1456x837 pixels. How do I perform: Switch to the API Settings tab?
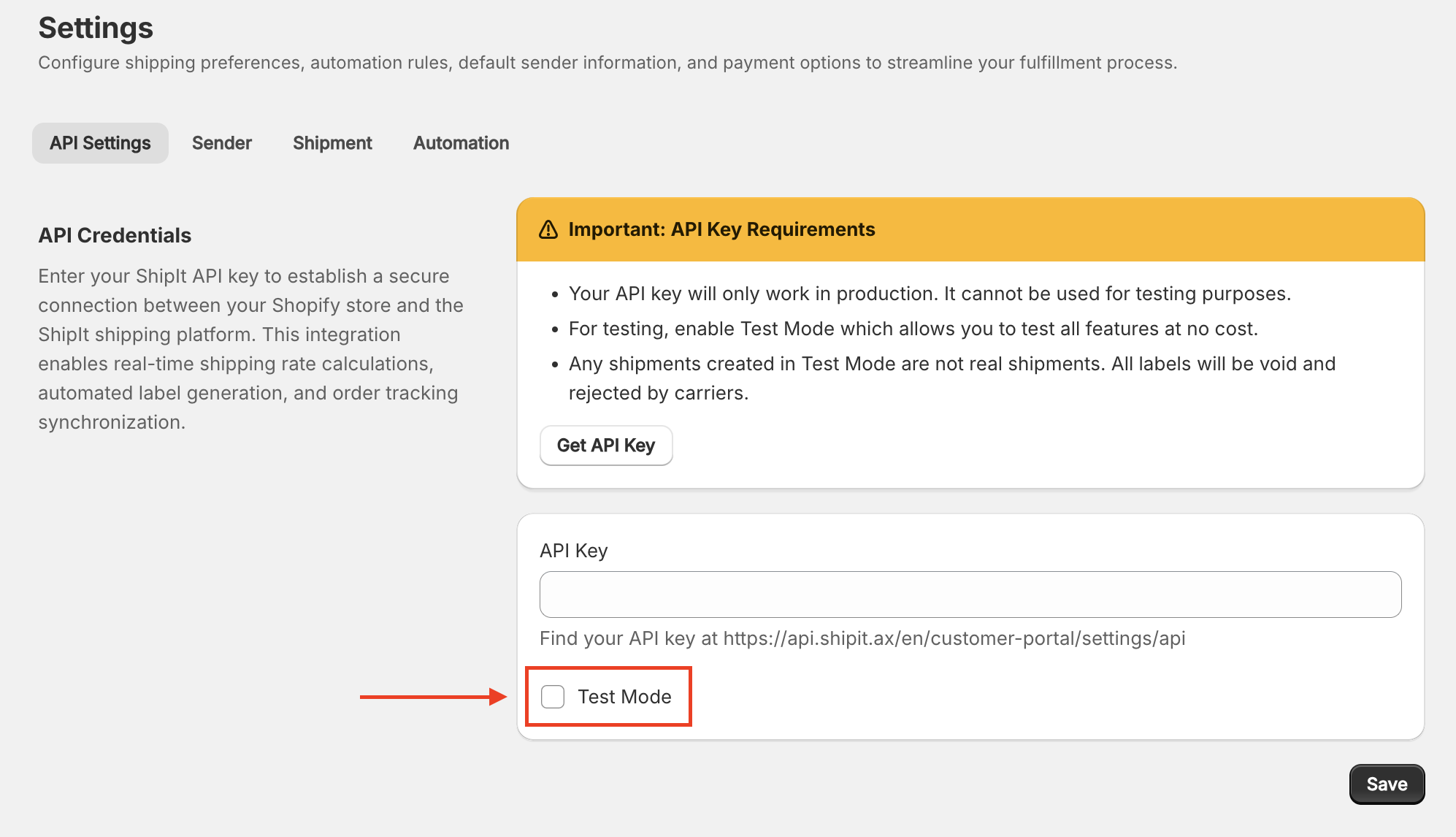(100, 143)
